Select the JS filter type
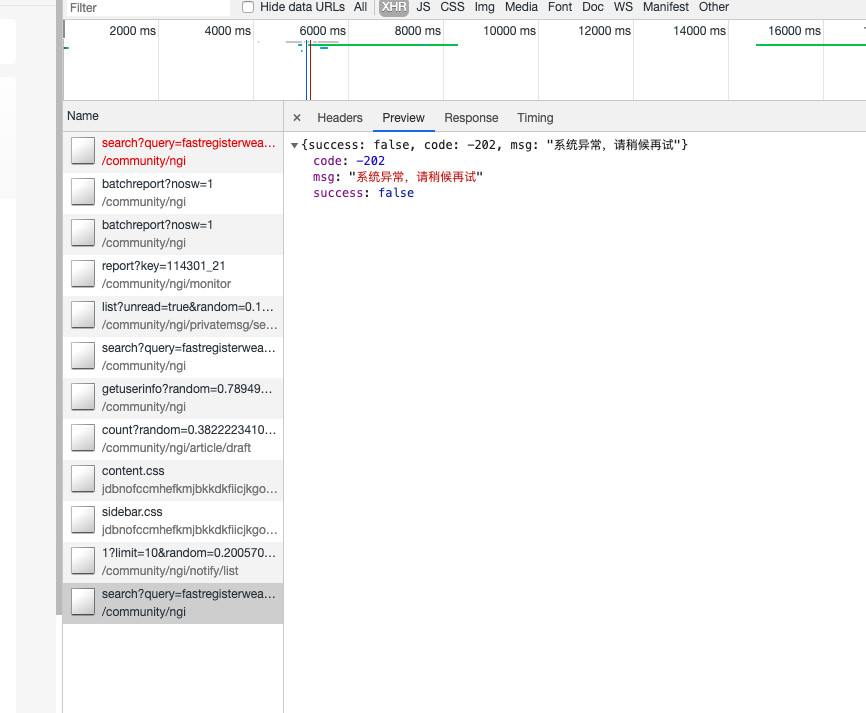The width and height of the screenshot is (866, 713). coord(423,7)
